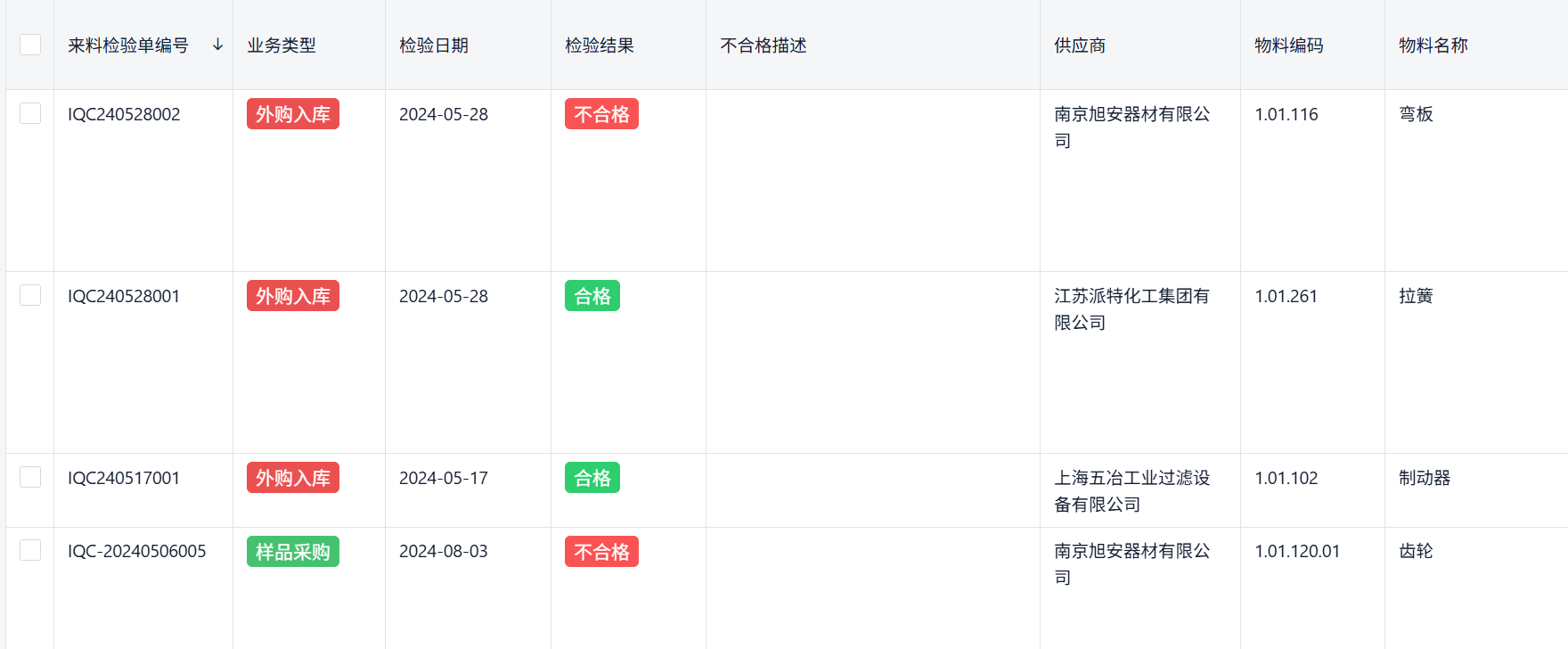Click supplier 上海五冶工业过滤设备有限公司
Screen dimensions: 1568x649
(x=1131, y=491)
